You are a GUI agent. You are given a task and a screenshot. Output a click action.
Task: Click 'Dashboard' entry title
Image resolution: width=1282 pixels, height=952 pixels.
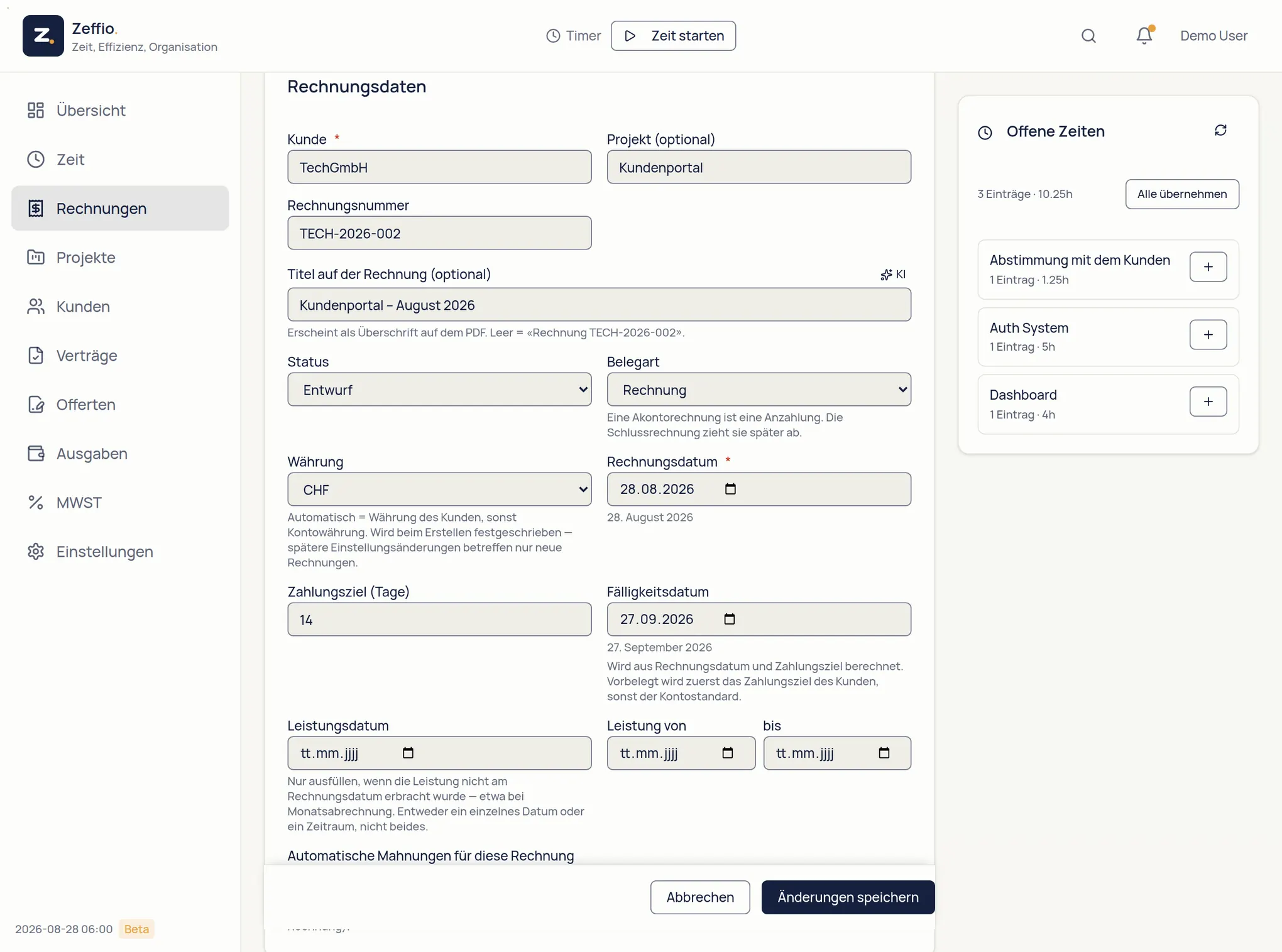[1023, 395]
